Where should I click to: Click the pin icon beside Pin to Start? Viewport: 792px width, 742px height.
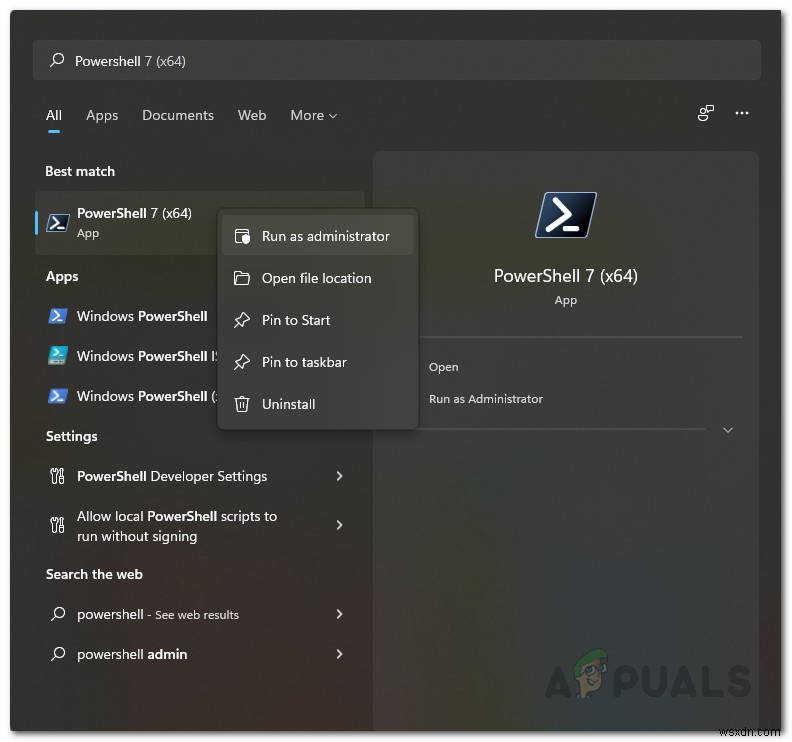242,320
